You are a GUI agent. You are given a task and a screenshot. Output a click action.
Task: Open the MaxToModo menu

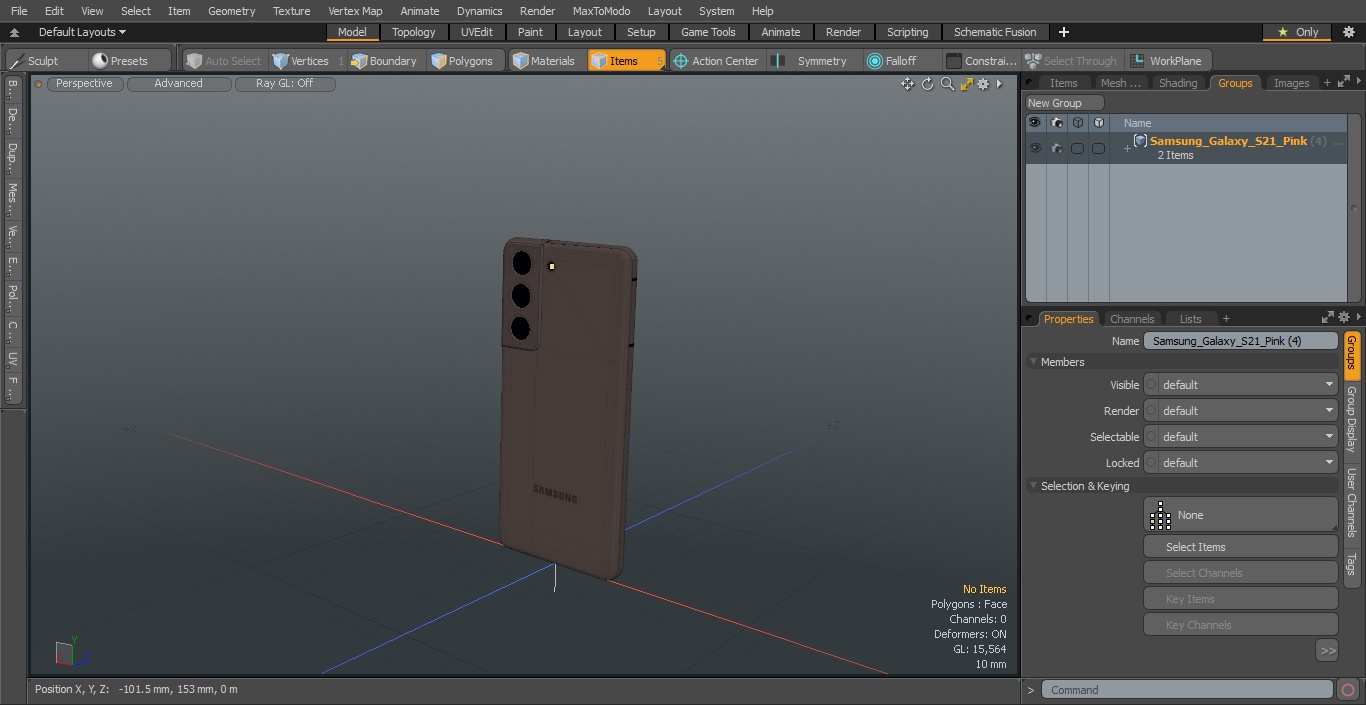click(x=601, y=11)
